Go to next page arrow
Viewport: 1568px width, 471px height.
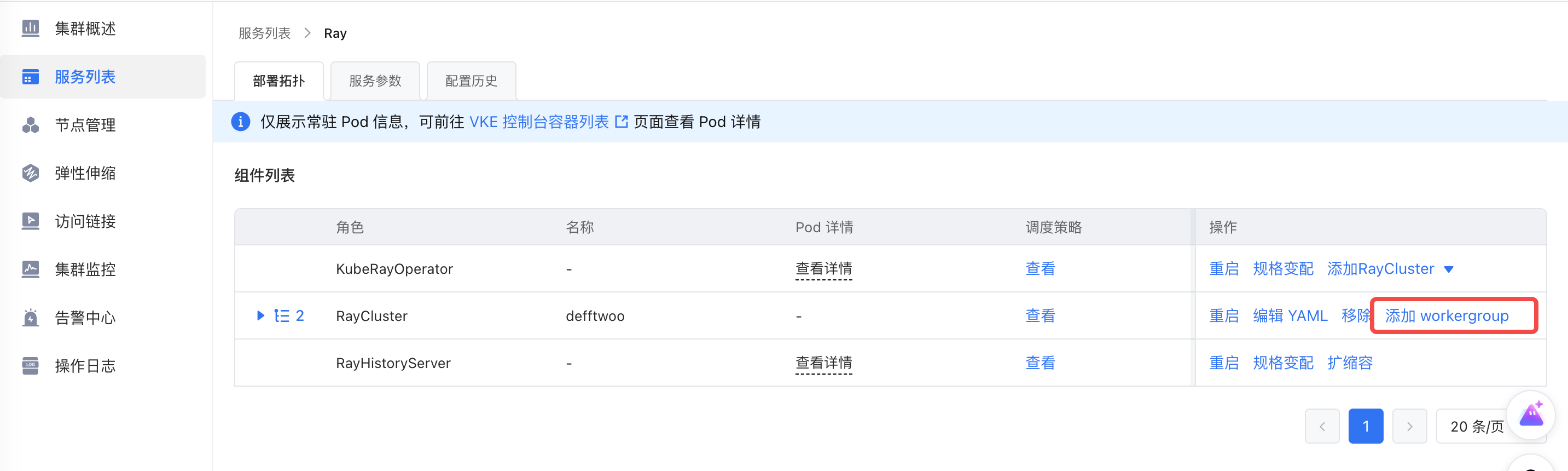pos(1409,427)
